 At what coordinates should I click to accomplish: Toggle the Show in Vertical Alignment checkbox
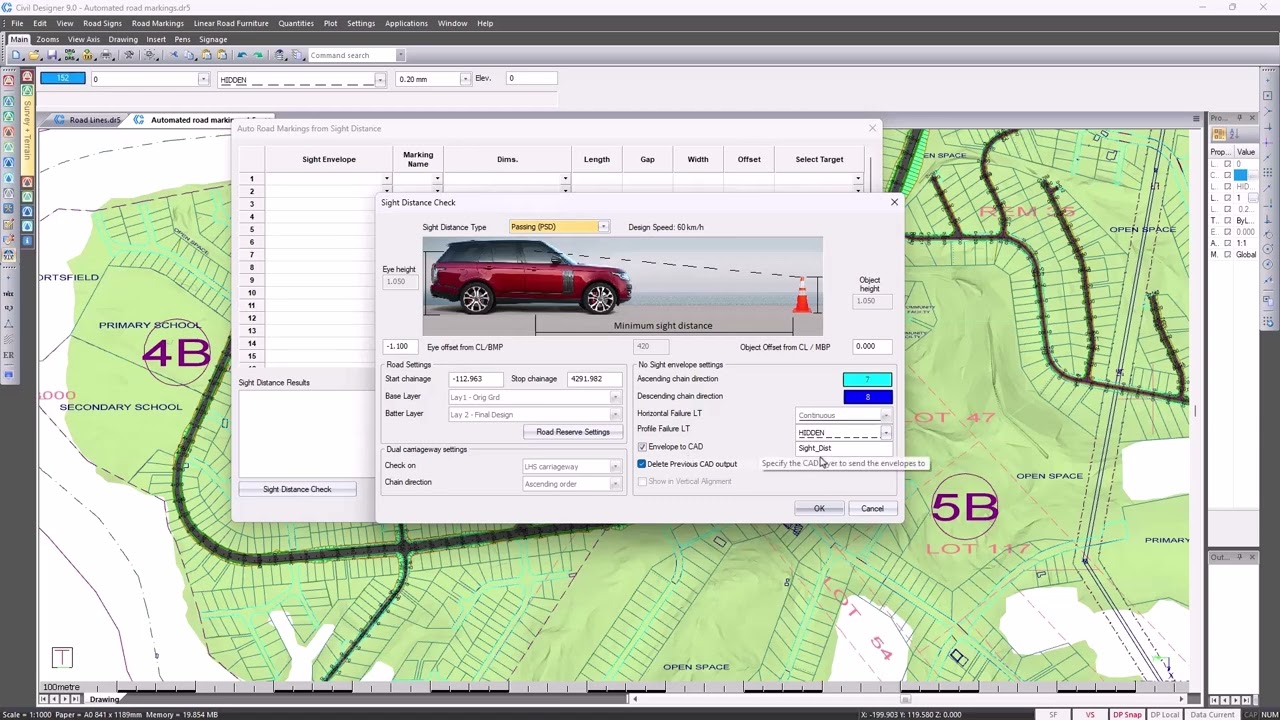pos(642,482)
